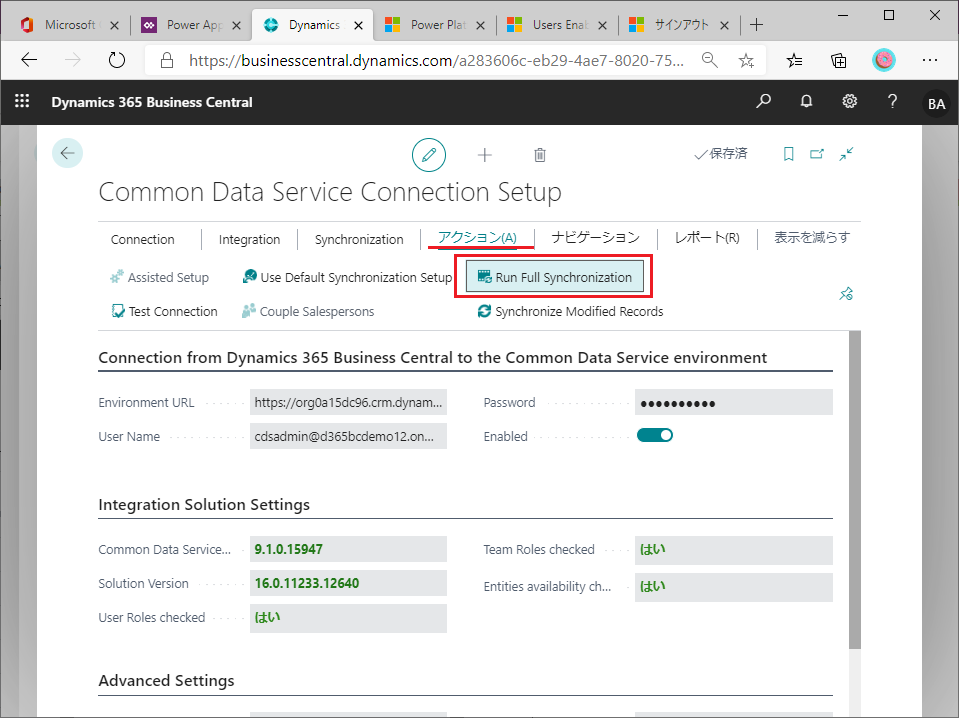
Task: Click the search magnifier in Business Central header
Action: [x=763, y=101]
